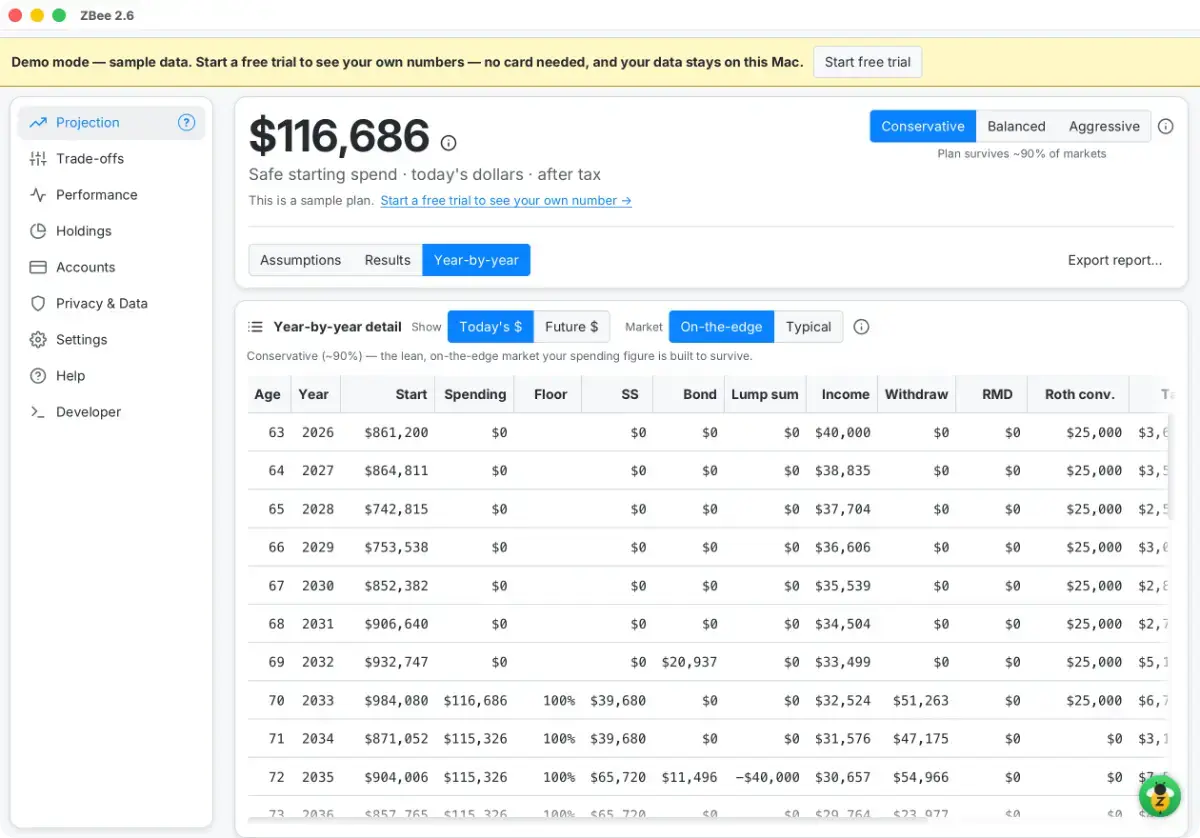Switch to the Year-by-year tab

(x=476, y=260)
